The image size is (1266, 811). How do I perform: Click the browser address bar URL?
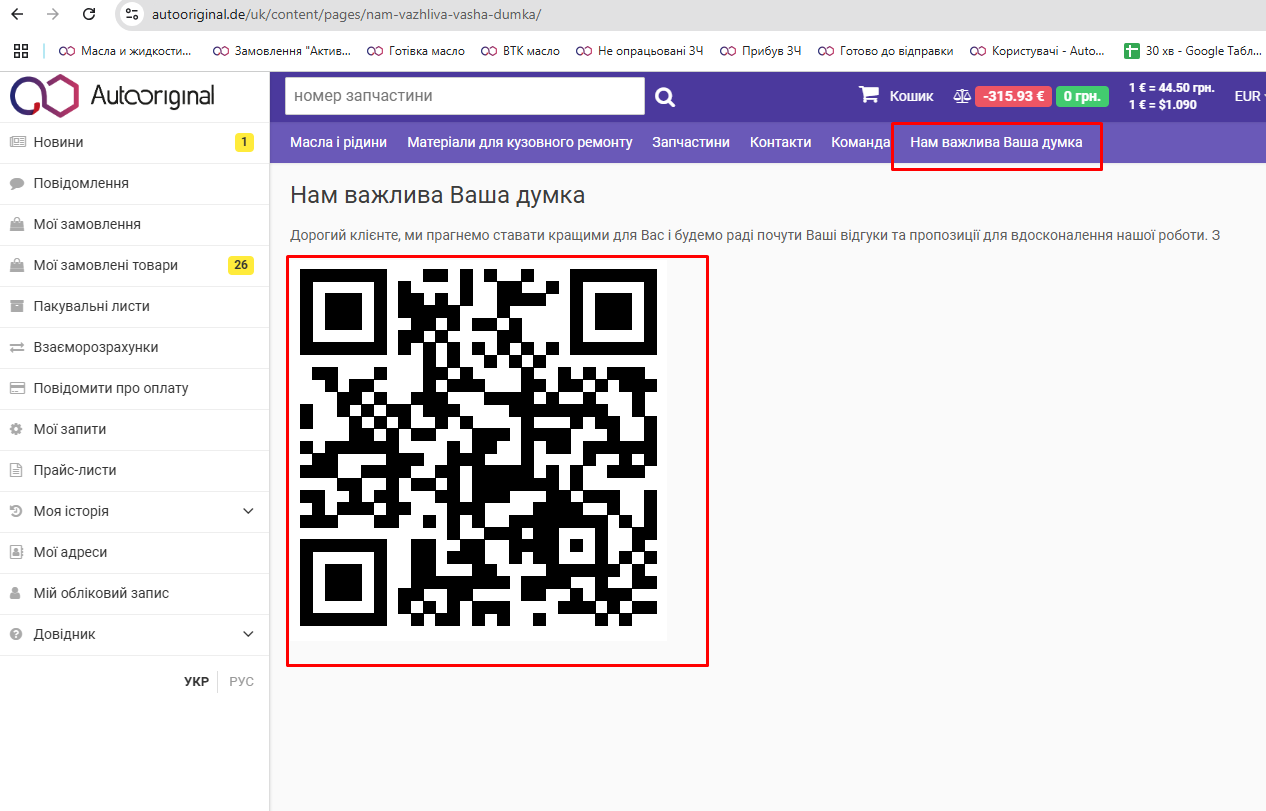click(x=346, y=15)
